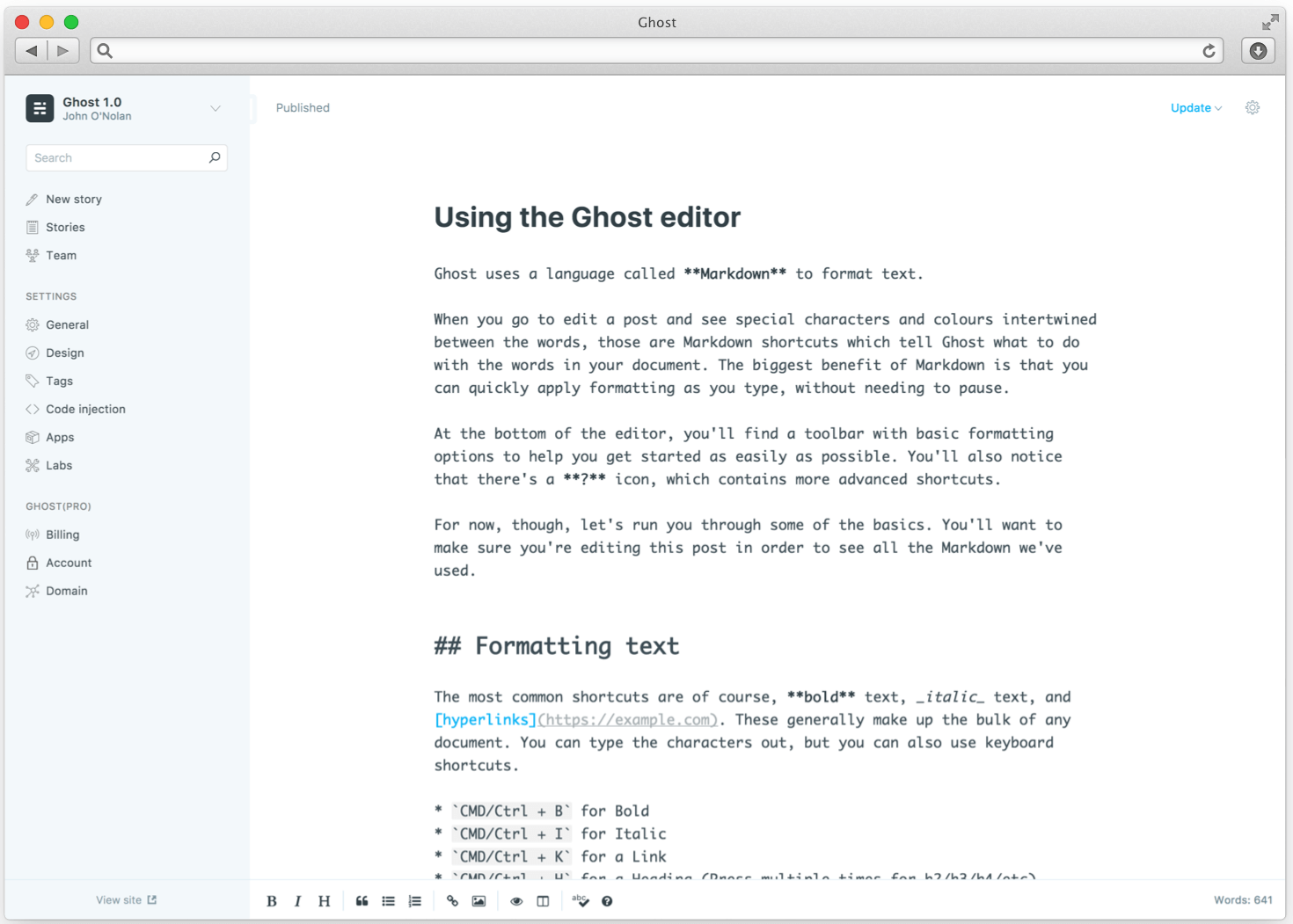Open the browser downloads button
This screenshot has height=924, width=1293.
click(x=1258, y=51)
